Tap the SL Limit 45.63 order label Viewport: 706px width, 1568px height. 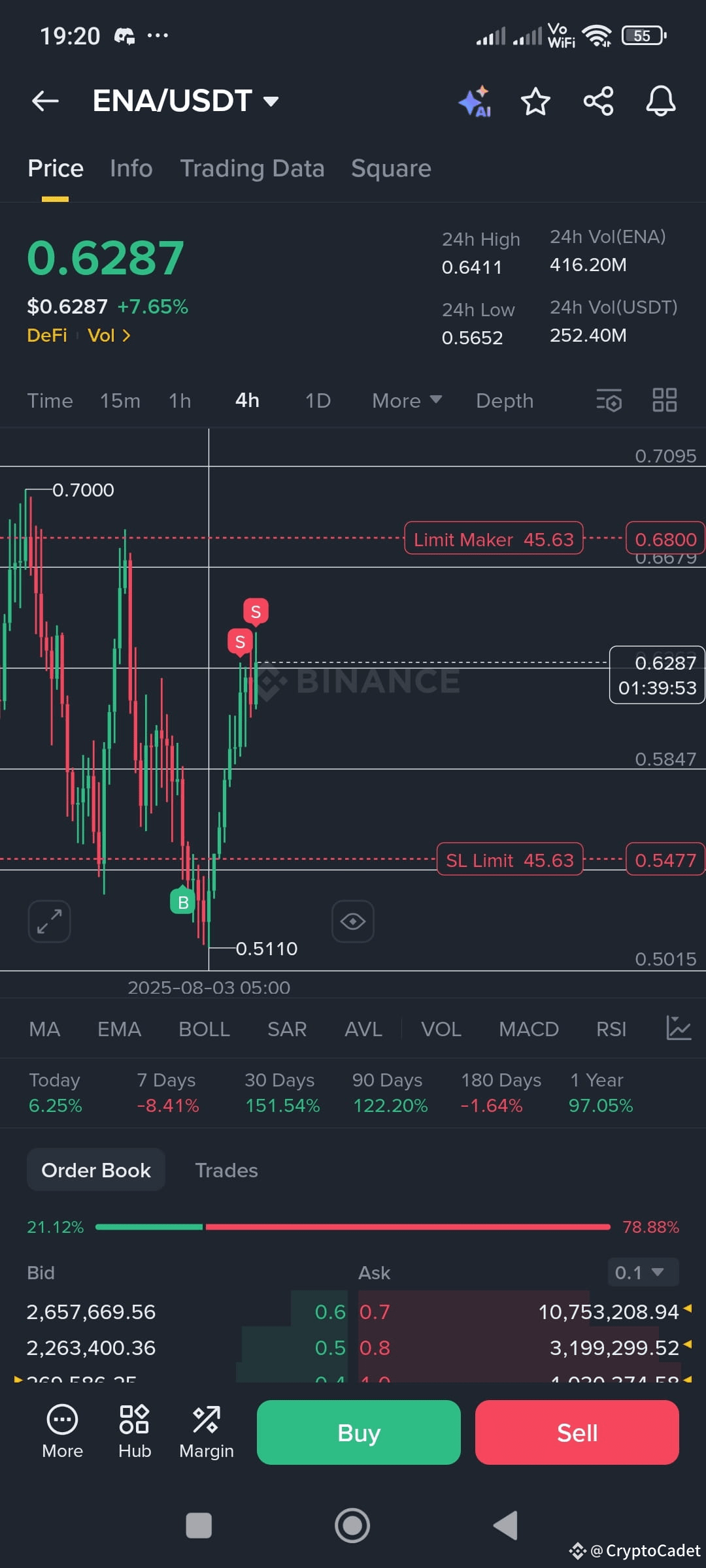[510, 860]
